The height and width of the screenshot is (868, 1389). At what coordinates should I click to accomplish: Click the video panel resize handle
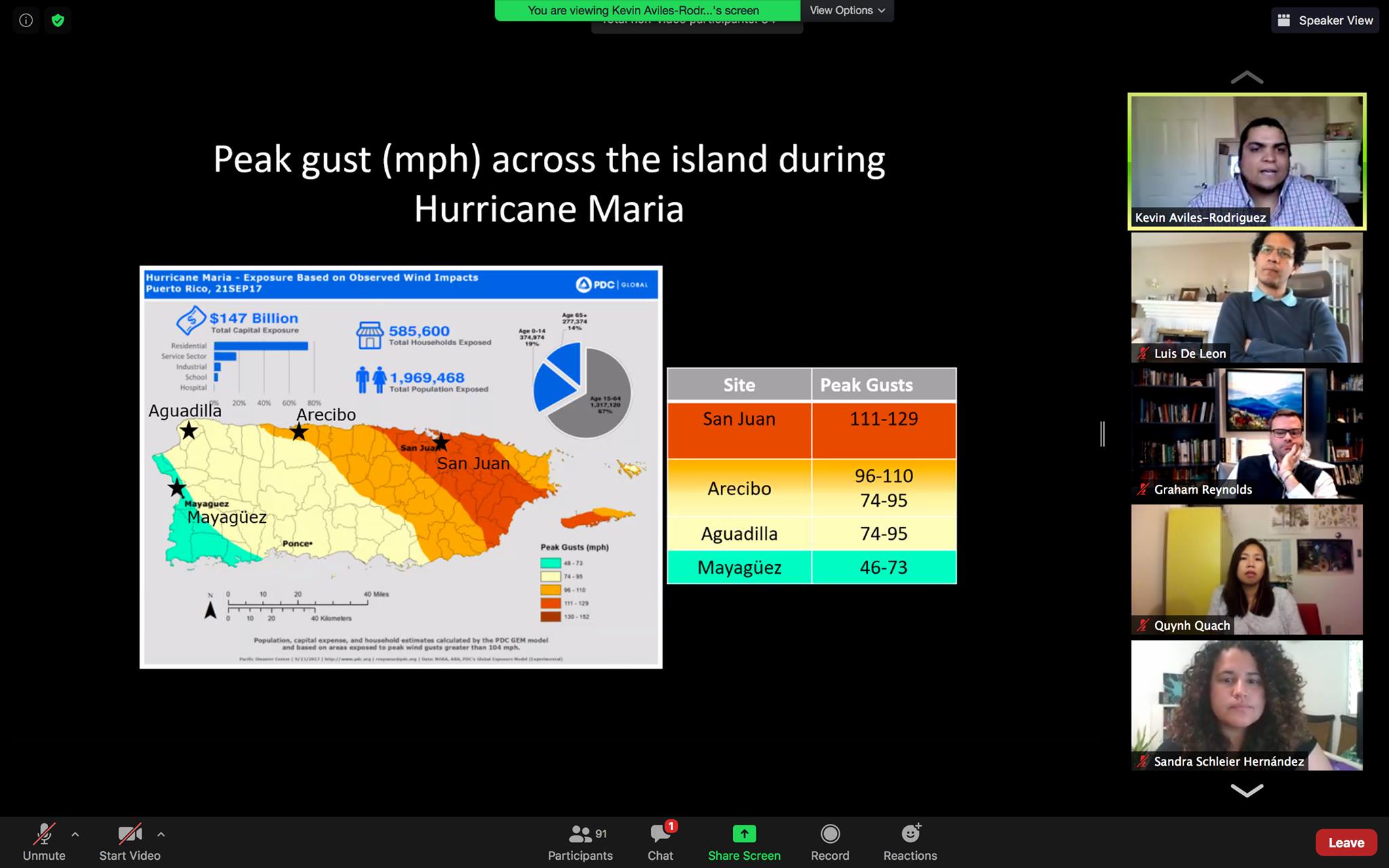point(1103,434)
